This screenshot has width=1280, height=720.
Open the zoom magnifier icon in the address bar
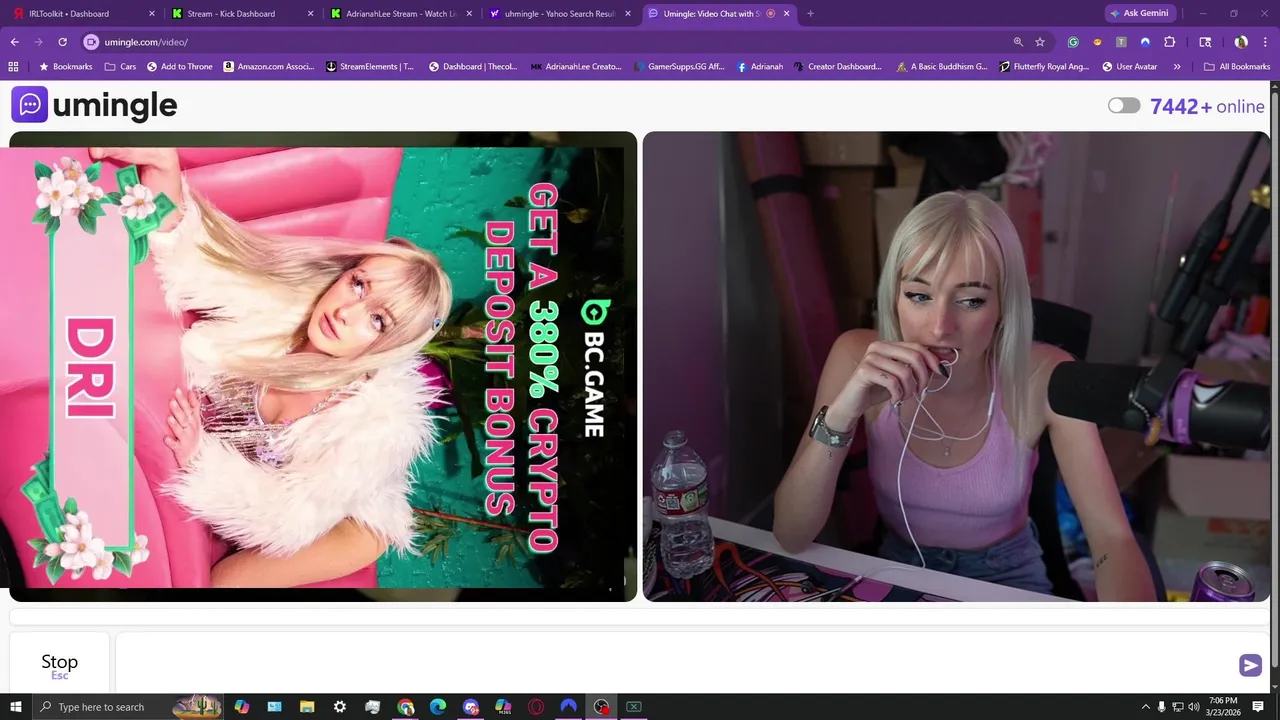[1018, 42]
